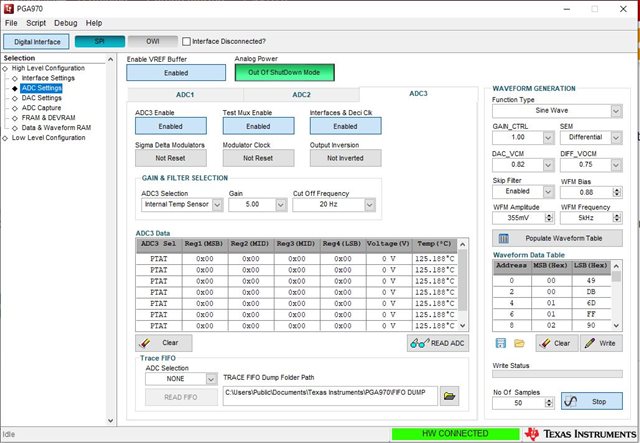Click the Digital Interface button
Viewport: 640px width, 443px height.
coord(37,42)
